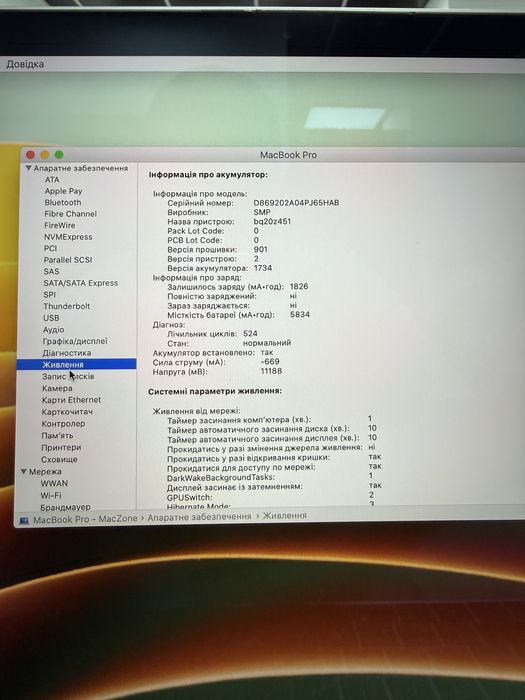Click the green zoom window button
This screenshot has height=700, width=525.
tap(59, 155)
